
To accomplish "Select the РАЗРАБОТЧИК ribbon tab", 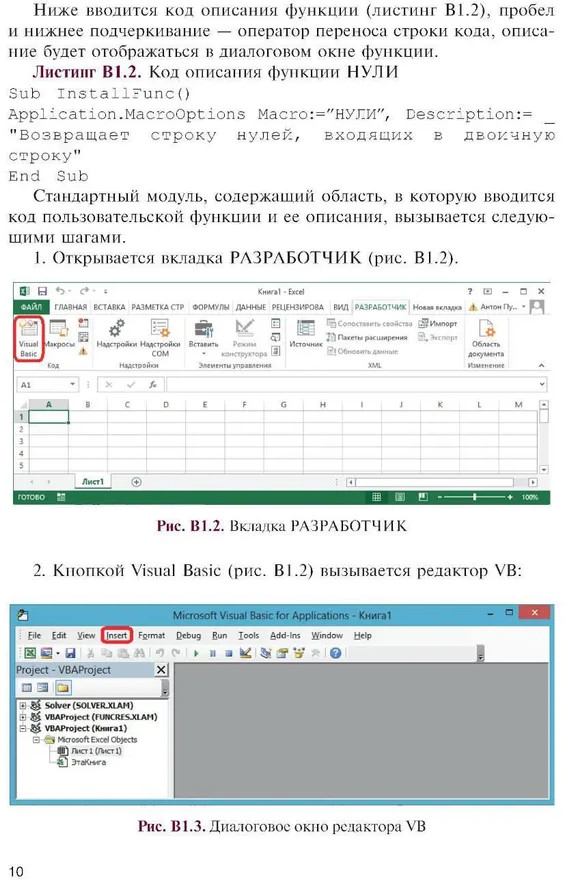I will click(381, 307).
